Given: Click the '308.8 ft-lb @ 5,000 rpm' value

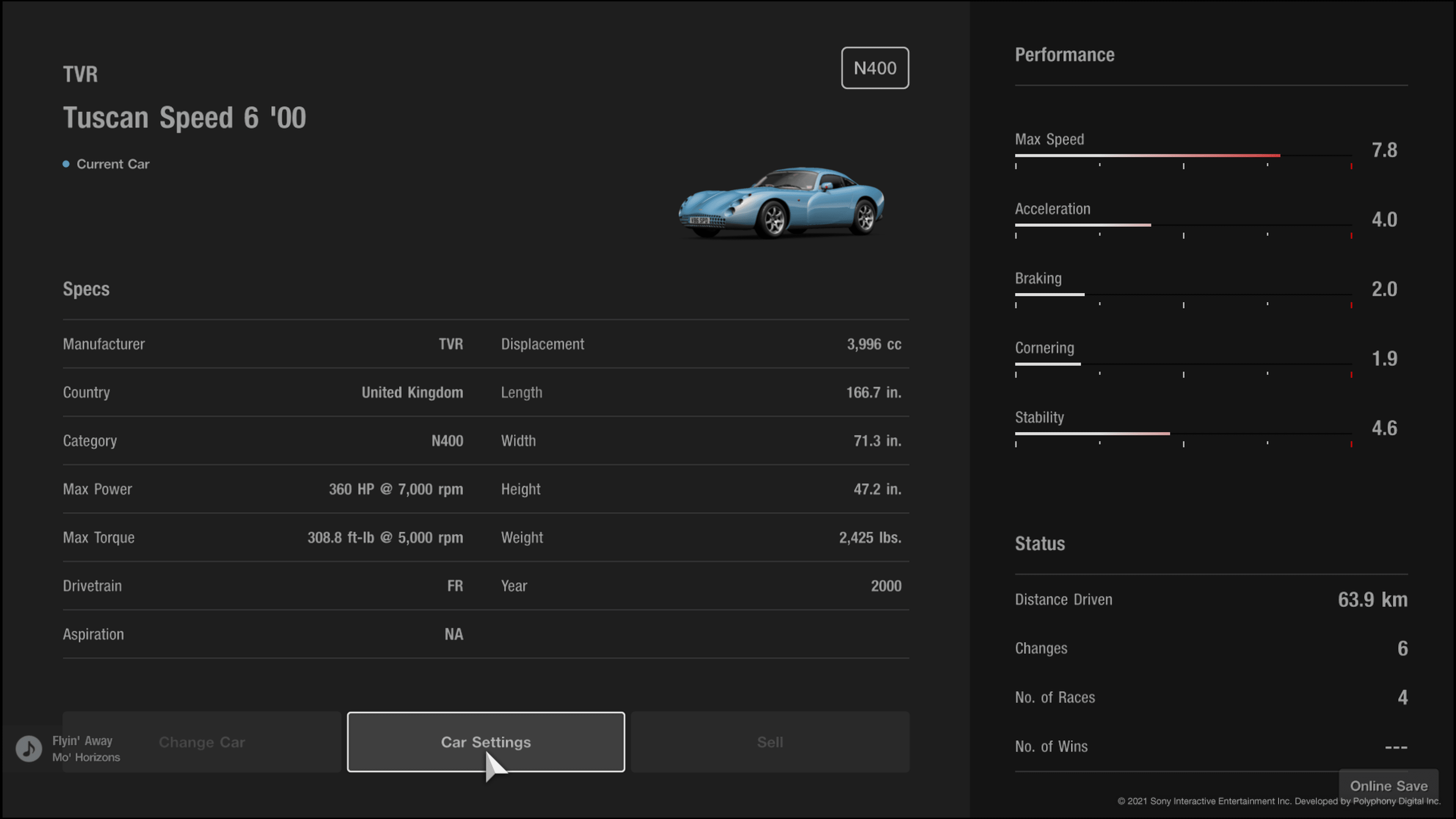Looking at the screenshot, I should 385,538.
